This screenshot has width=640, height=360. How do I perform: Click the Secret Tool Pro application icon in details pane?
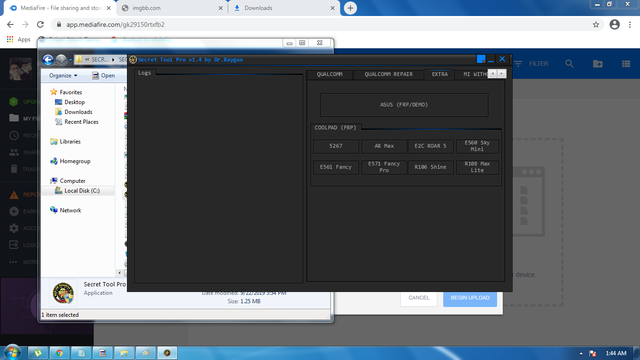63,293
